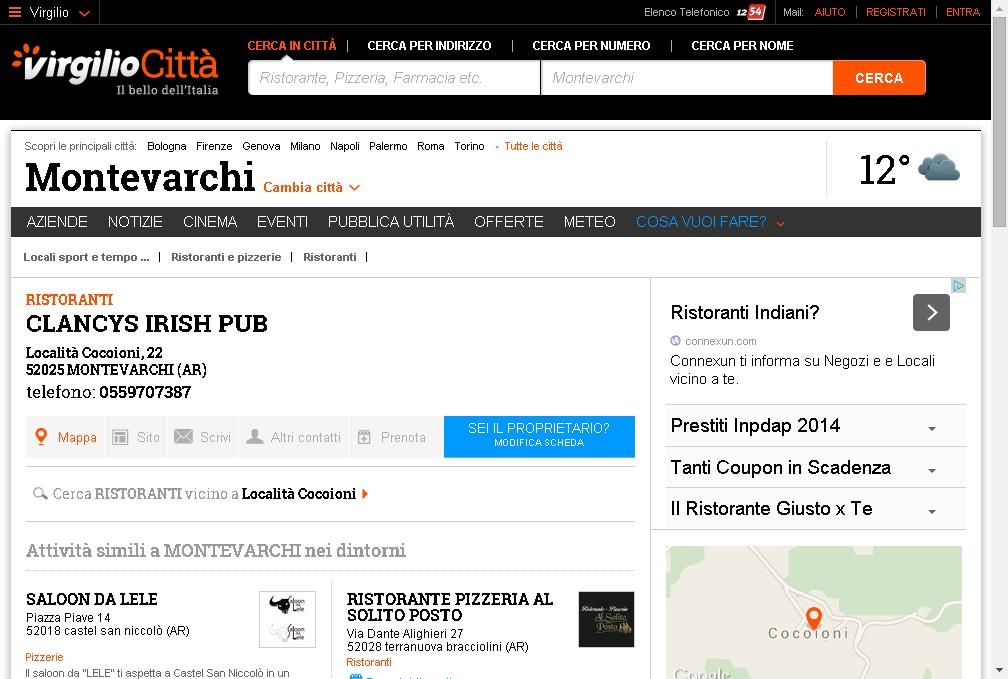Viewport: 1008px width, 679px height.
Task: Open the Ristoranti Indiani? ad headline
Action: 744,312
